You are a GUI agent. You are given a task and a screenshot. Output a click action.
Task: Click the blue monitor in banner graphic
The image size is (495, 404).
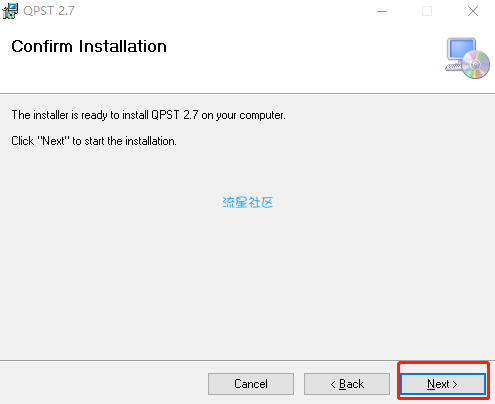pyautogui.click(x=461, y=50)
